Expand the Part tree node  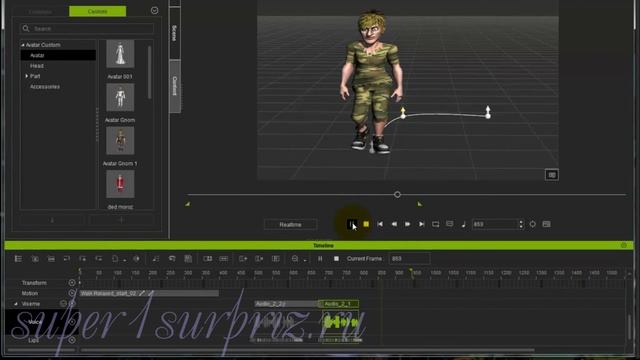[x=27, y=76]
